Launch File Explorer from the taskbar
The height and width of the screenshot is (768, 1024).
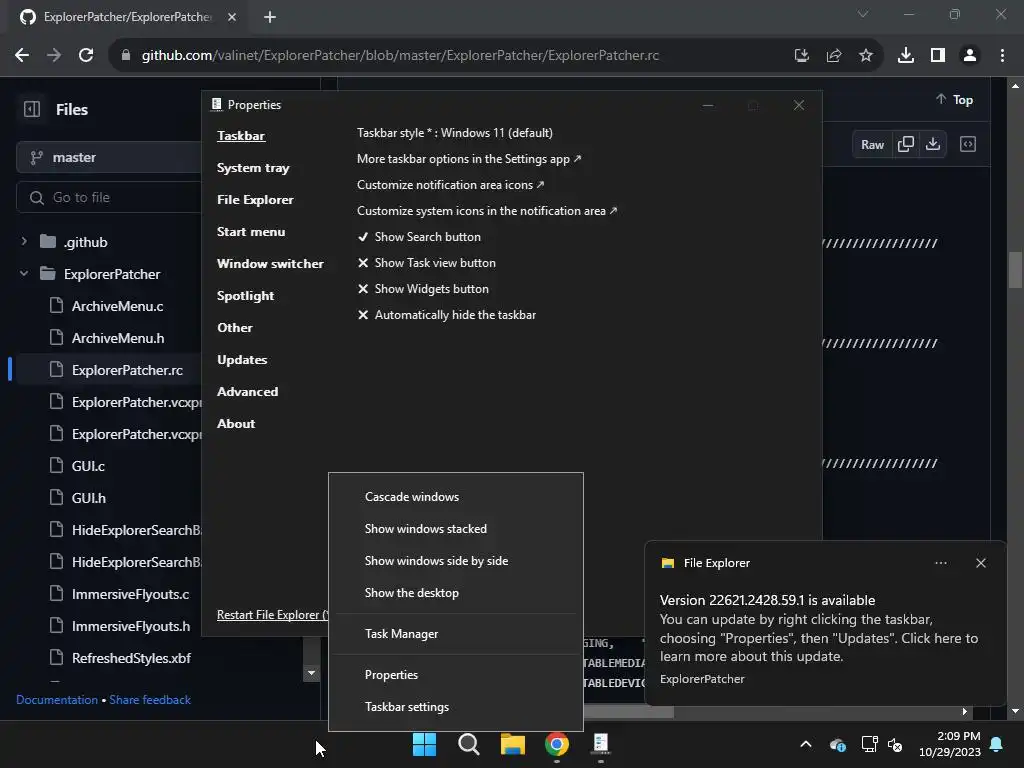pos(513,744)
